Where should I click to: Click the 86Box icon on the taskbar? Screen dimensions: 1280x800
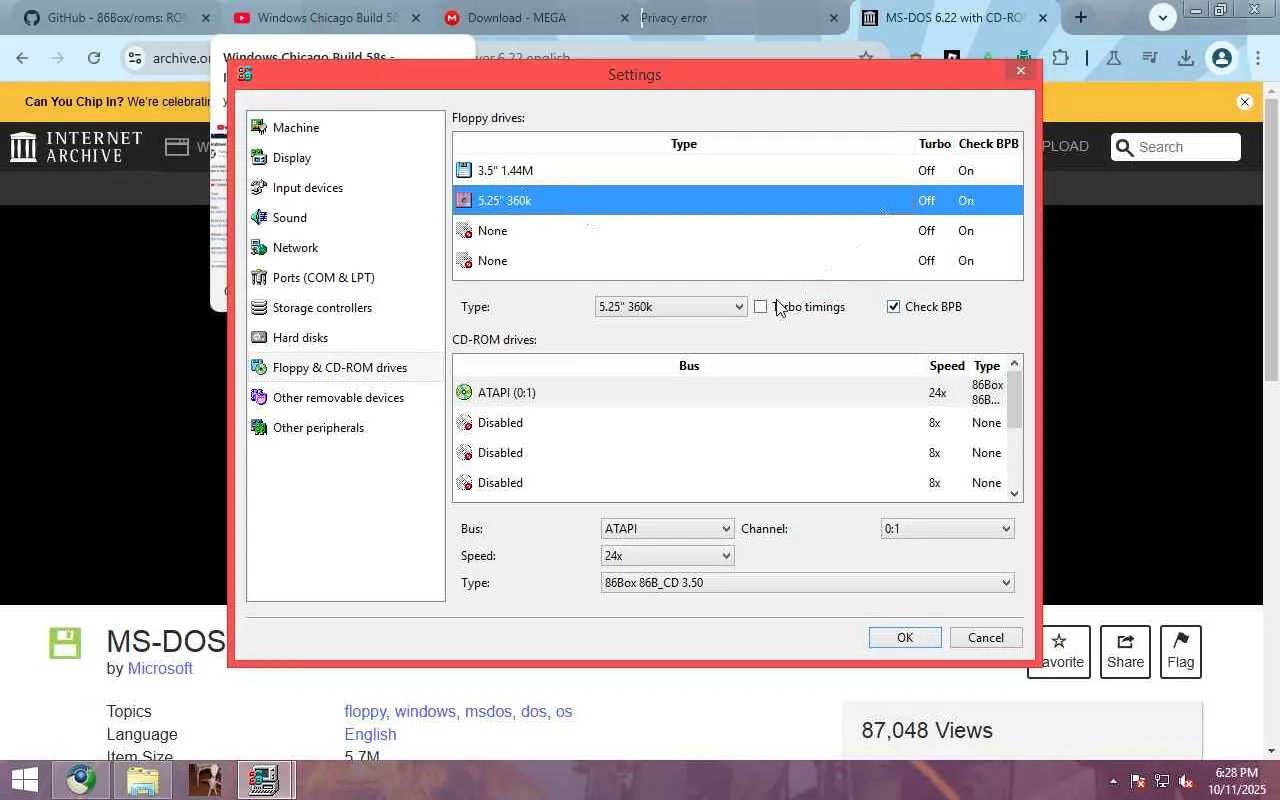tap(264, 780)
